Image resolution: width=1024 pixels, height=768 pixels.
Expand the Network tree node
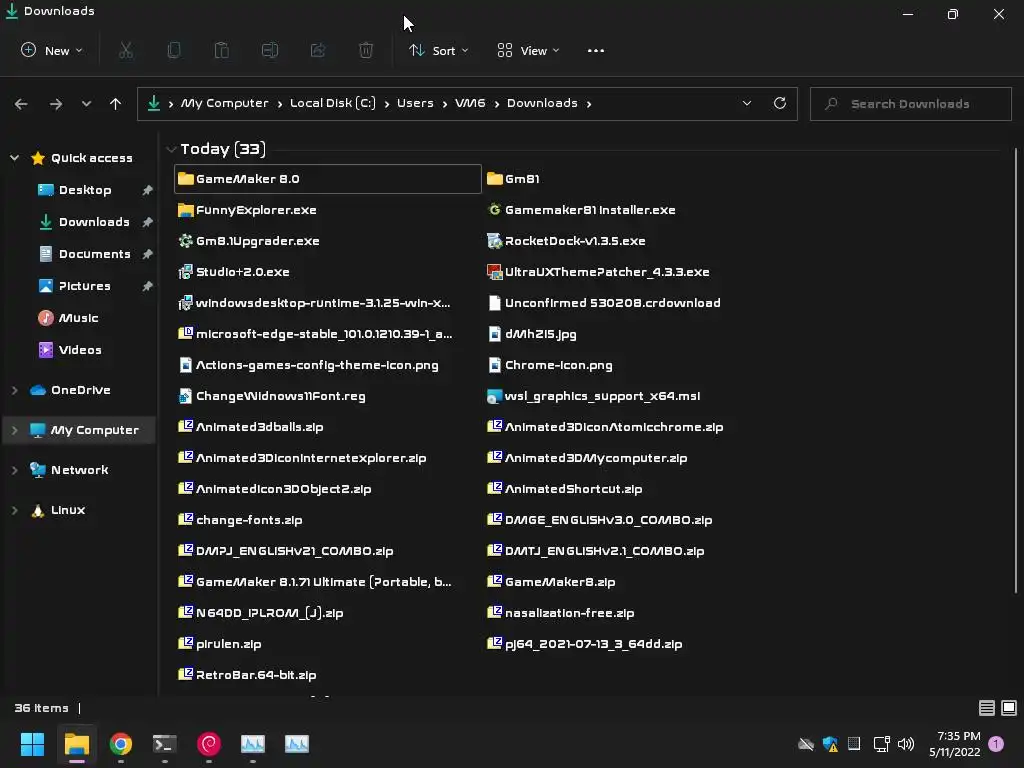tap(14, 470)
